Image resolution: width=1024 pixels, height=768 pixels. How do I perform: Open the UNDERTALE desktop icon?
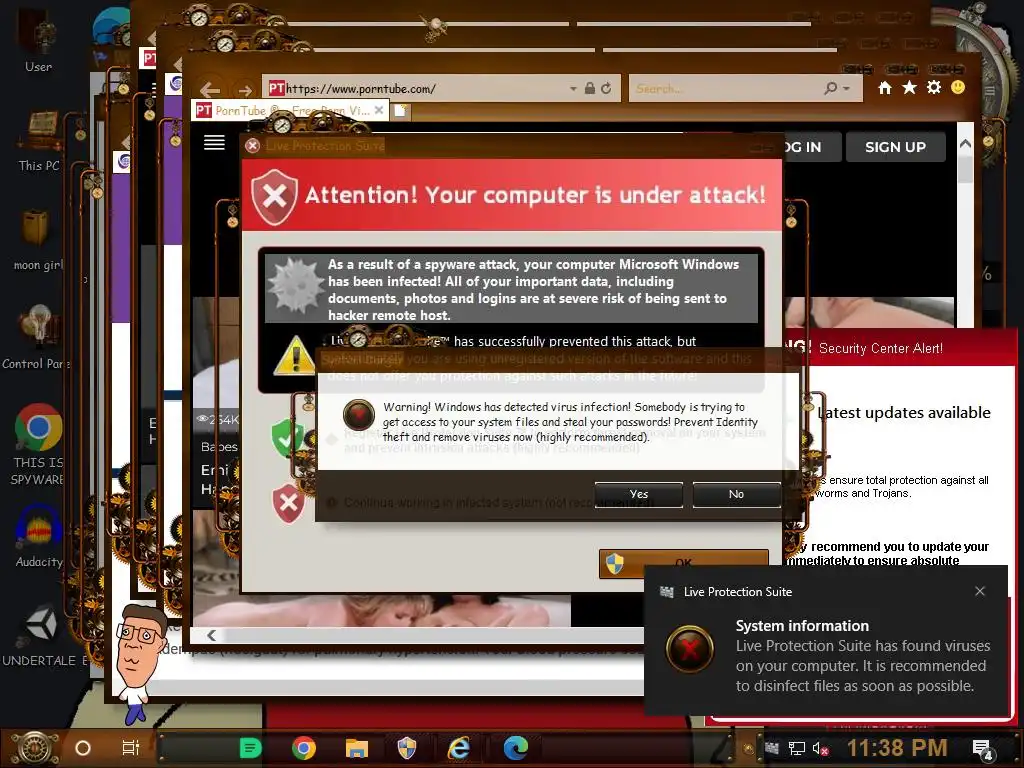[43, 633]
